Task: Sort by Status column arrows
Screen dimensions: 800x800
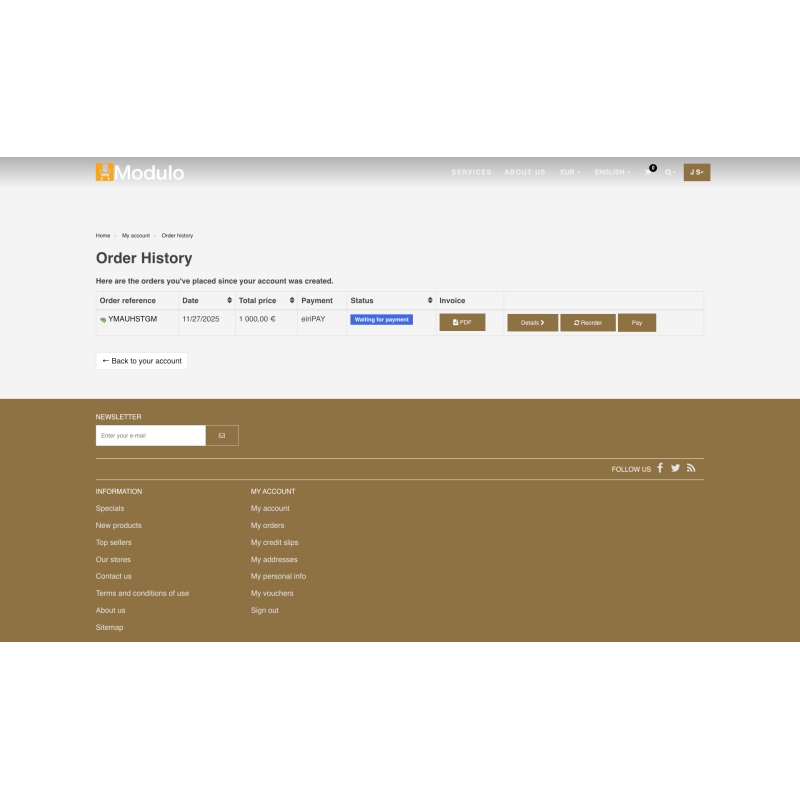Action: point(430,300)
